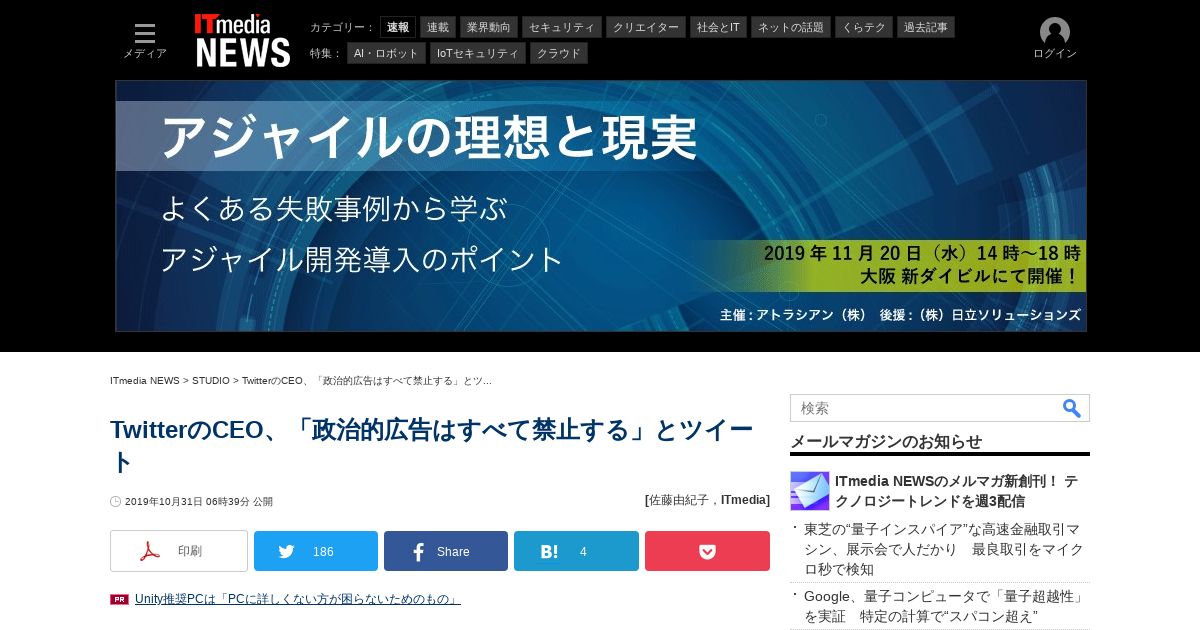Select the 連載 category tab

click(x=438, y=27)
